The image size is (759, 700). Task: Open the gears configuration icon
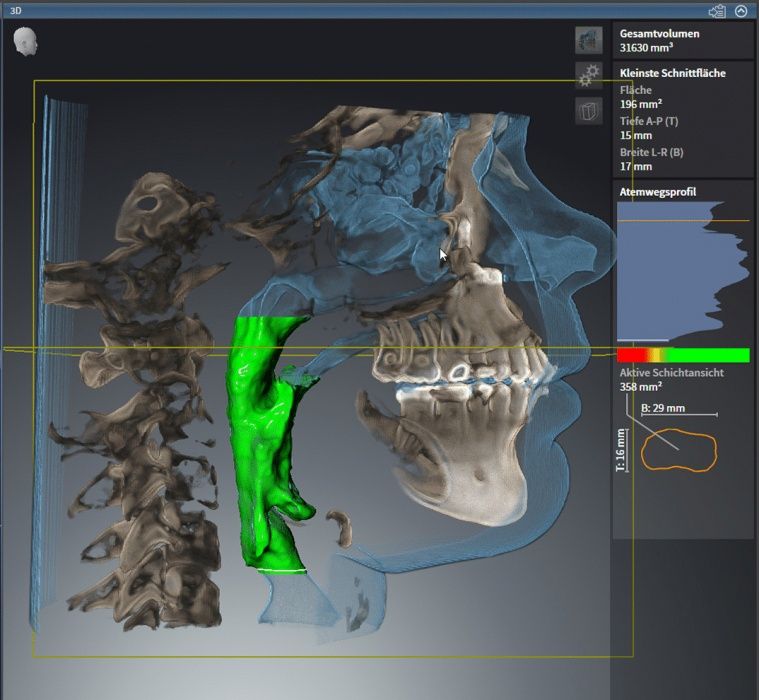click(x=589, y=75)
